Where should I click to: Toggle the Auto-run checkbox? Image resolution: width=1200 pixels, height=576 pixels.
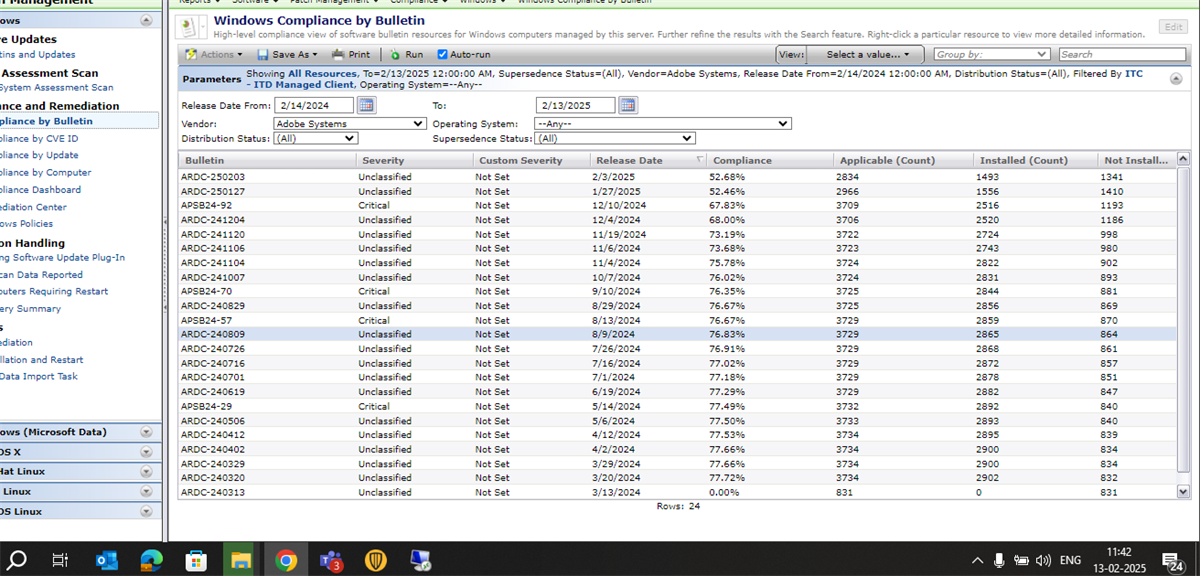(443, 55)
